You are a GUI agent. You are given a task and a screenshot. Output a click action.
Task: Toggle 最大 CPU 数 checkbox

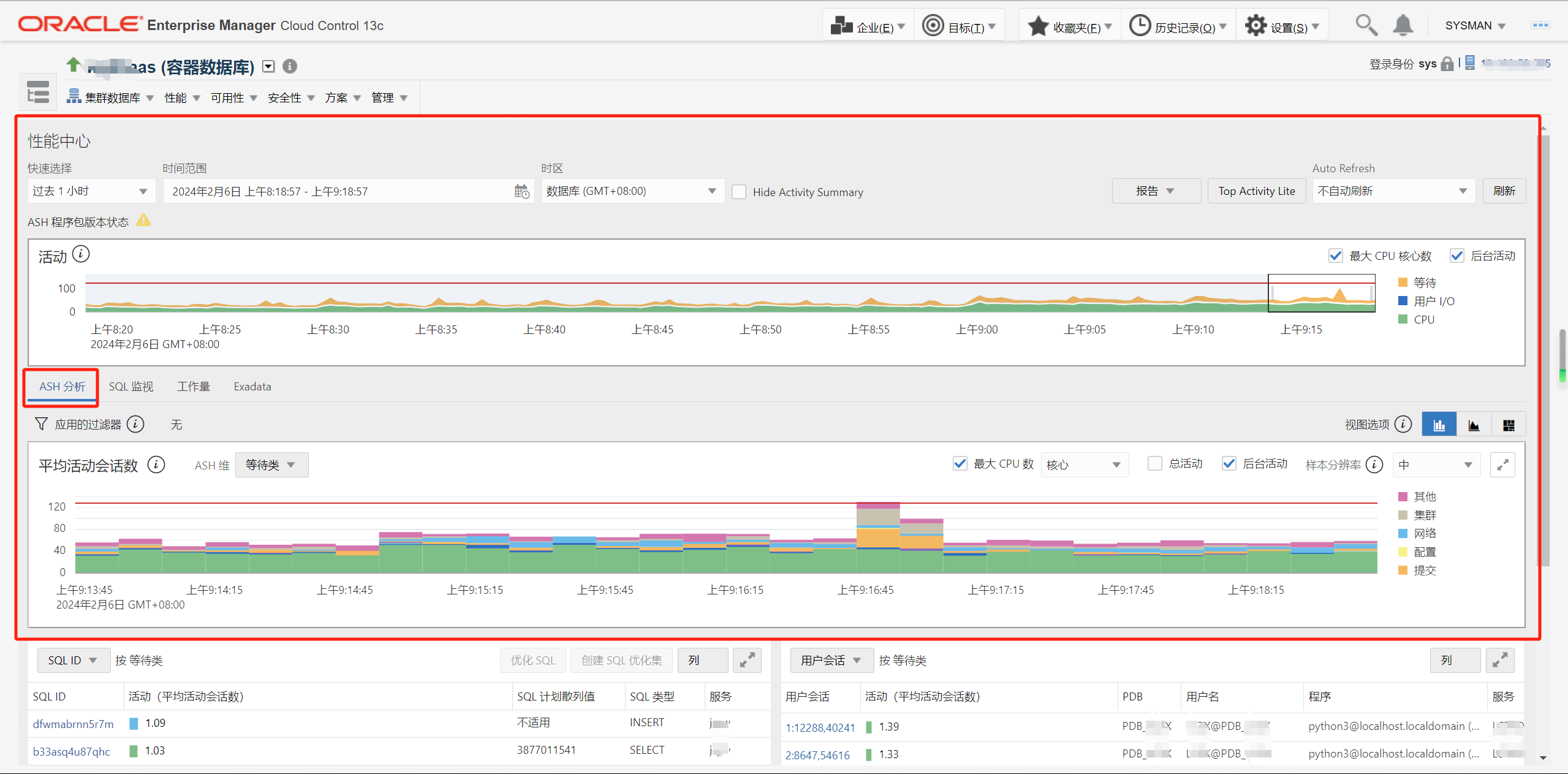960,464
